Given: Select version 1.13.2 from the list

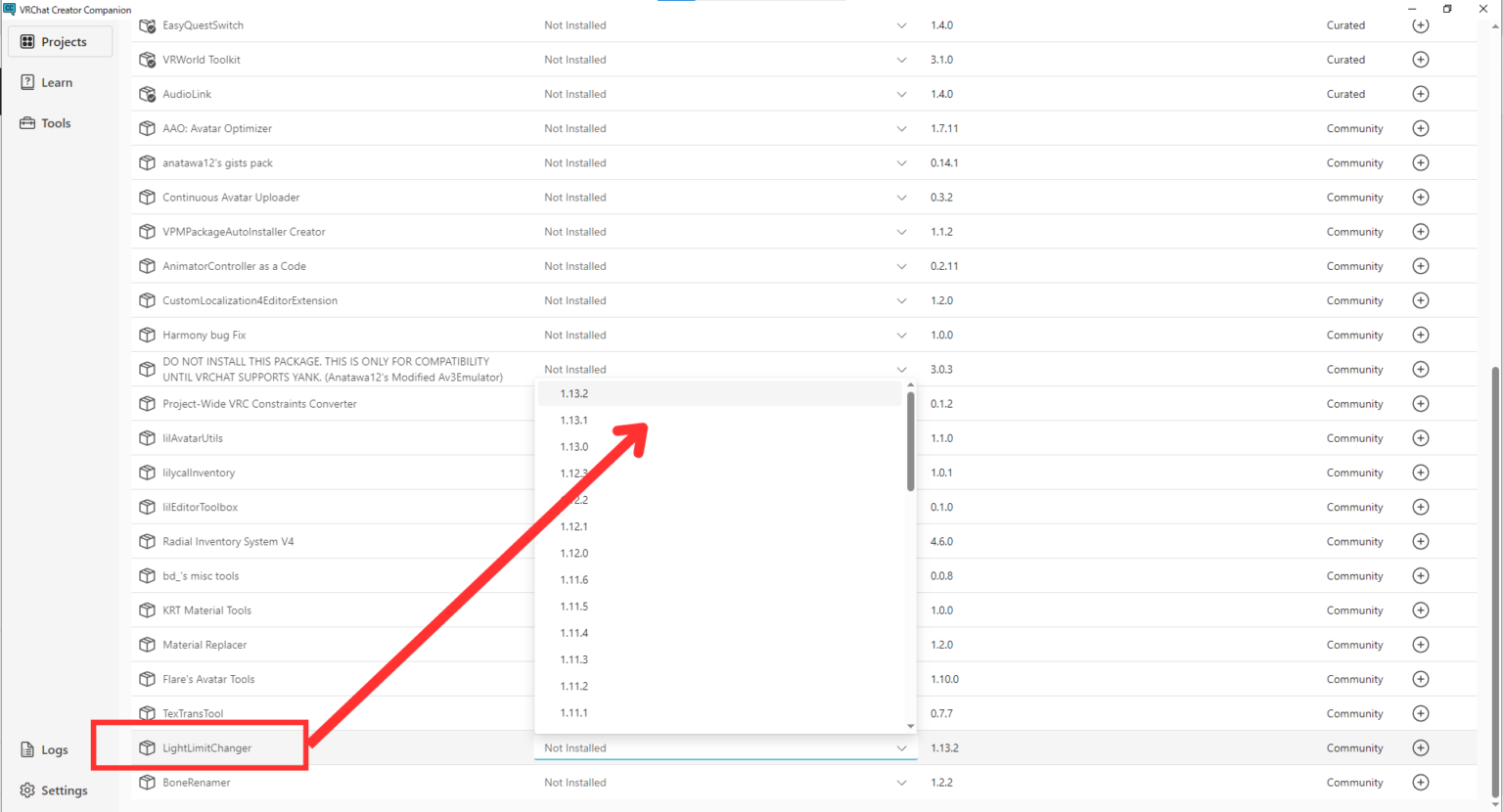Looking at the screenshot, I should click(574, 394).
